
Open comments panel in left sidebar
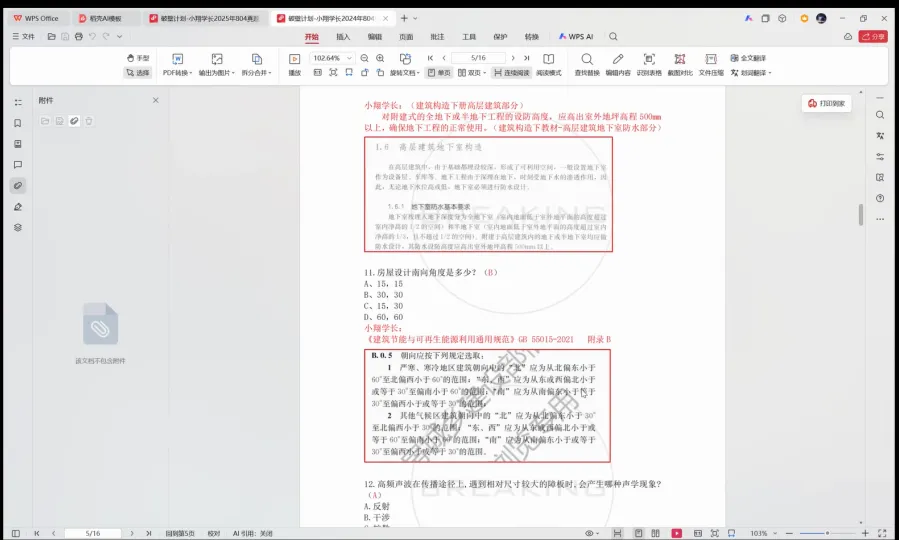click(x=18, y=165)
